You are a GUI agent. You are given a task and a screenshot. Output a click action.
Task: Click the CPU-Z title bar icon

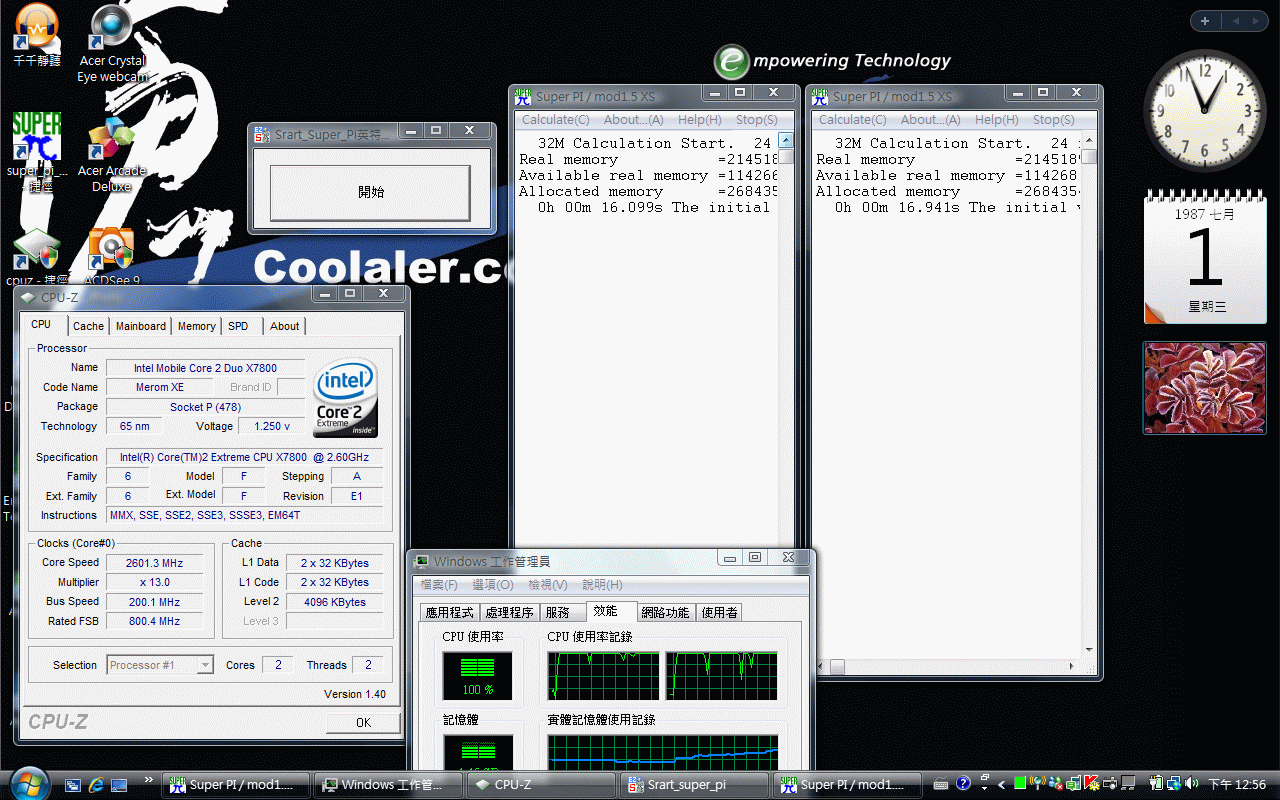click(28, 297)
